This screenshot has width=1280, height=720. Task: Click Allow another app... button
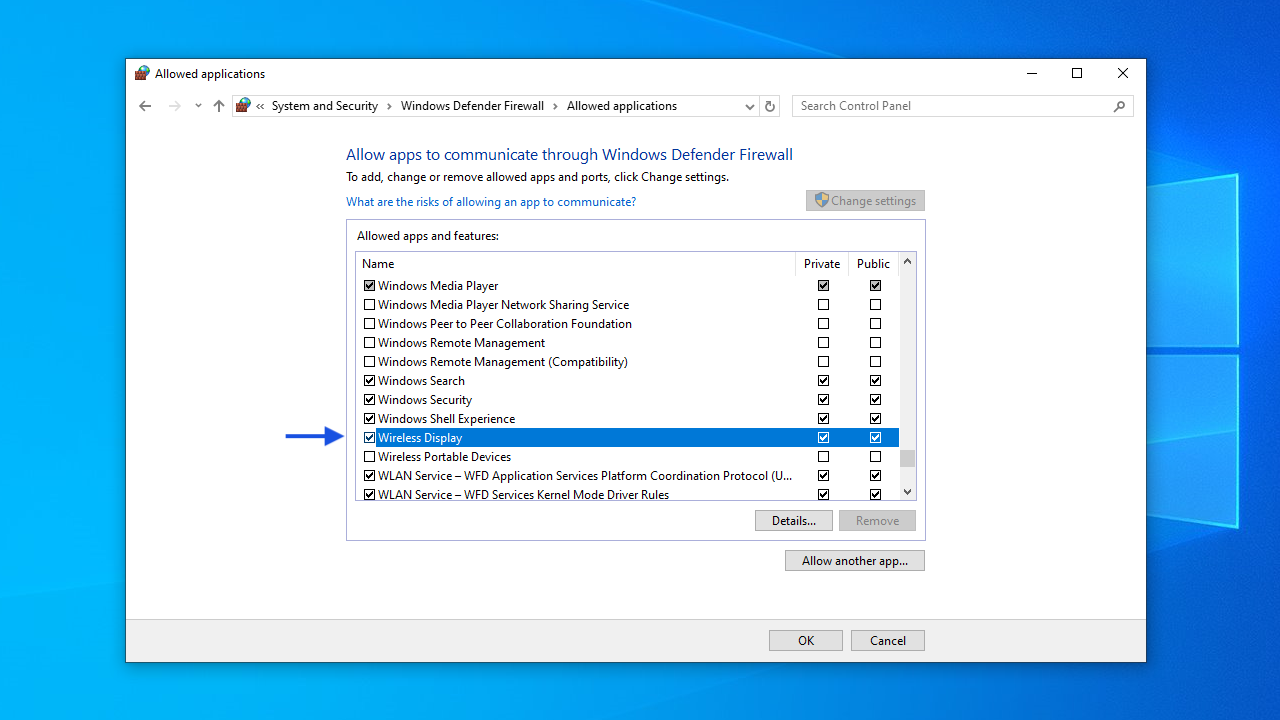(855, 561)
